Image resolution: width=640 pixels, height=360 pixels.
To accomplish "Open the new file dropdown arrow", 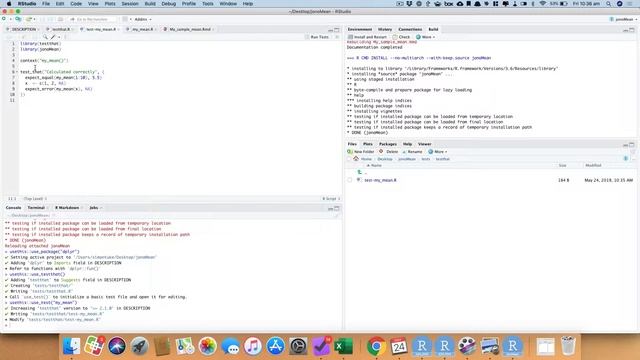I will pos(10,19).
